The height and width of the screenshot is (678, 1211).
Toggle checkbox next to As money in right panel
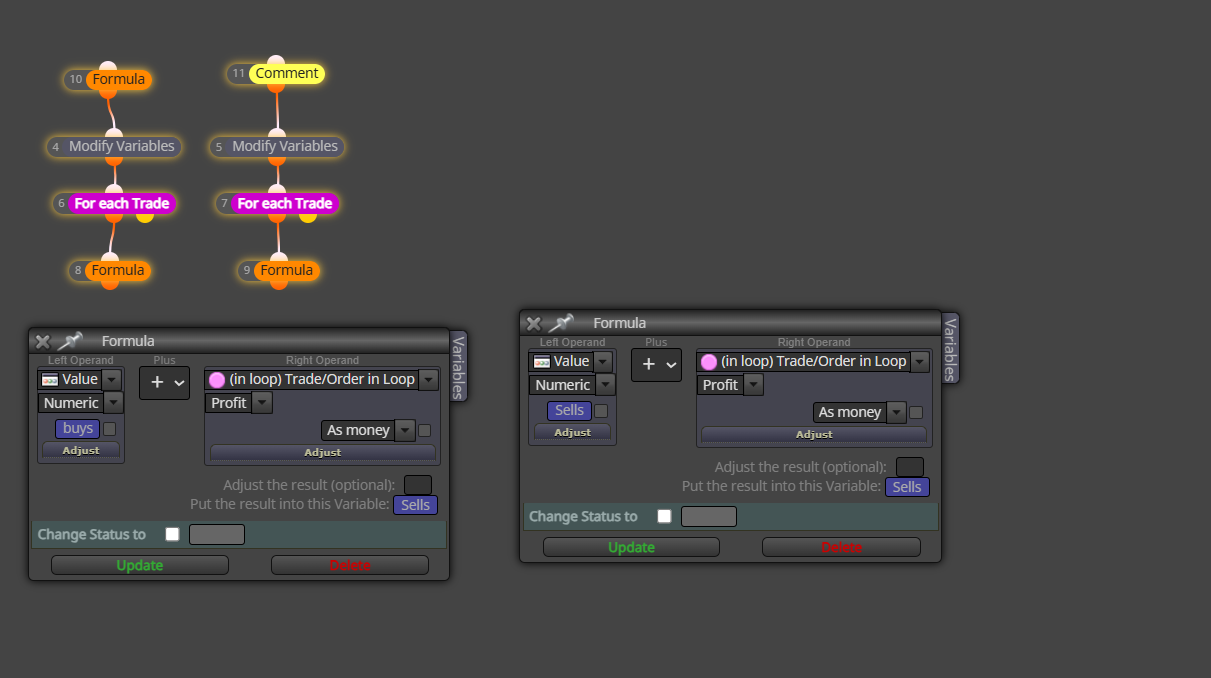[916, 412]
